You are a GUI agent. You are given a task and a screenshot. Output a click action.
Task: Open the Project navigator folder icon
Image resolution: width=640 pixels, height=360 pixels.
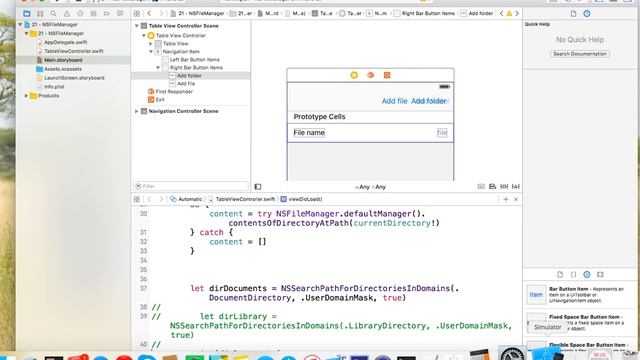coord(27,13)
